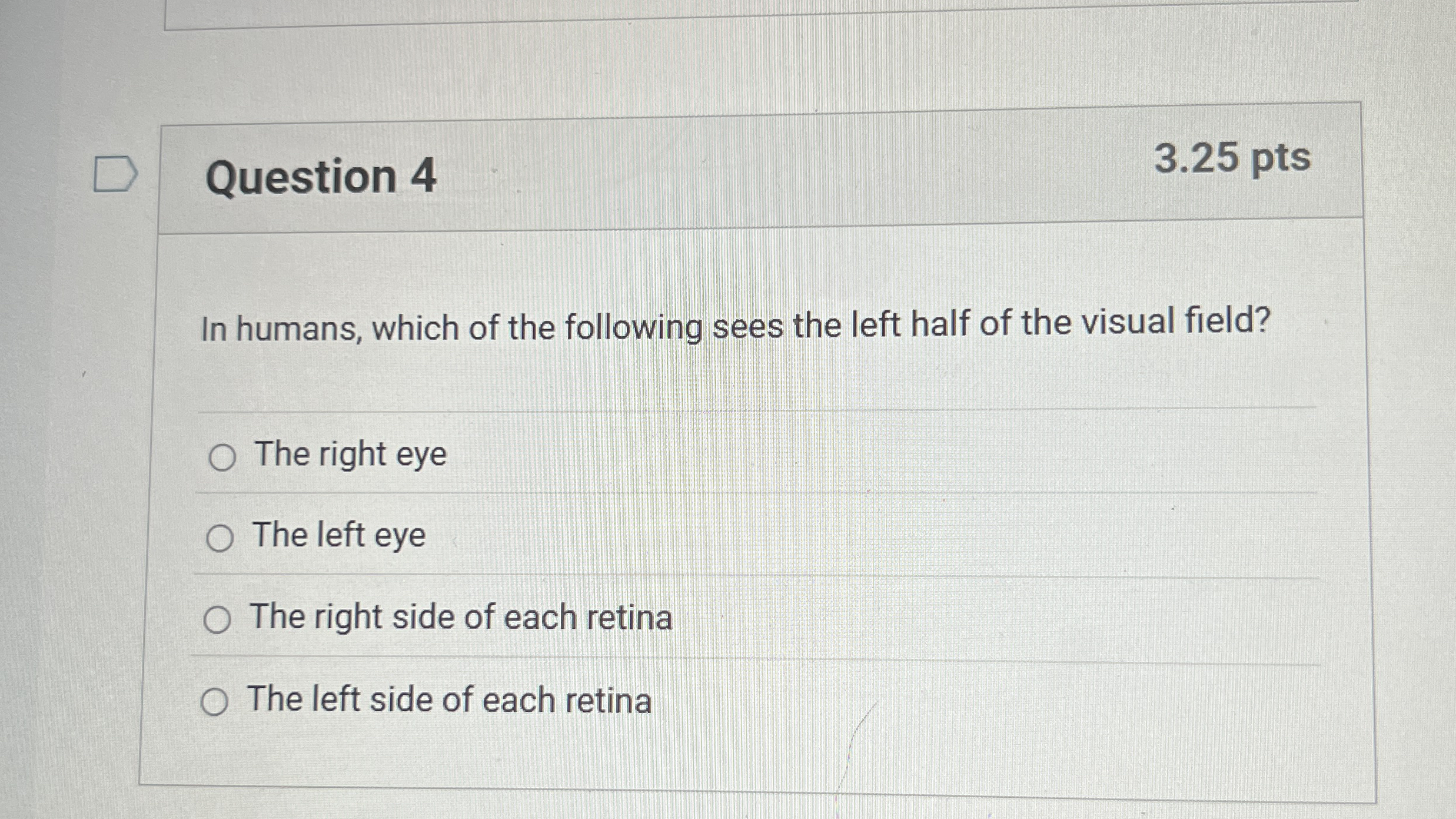Click the label The left side of each retina
The width and height of the screenshot is (1456, 819).
point(449,700)
